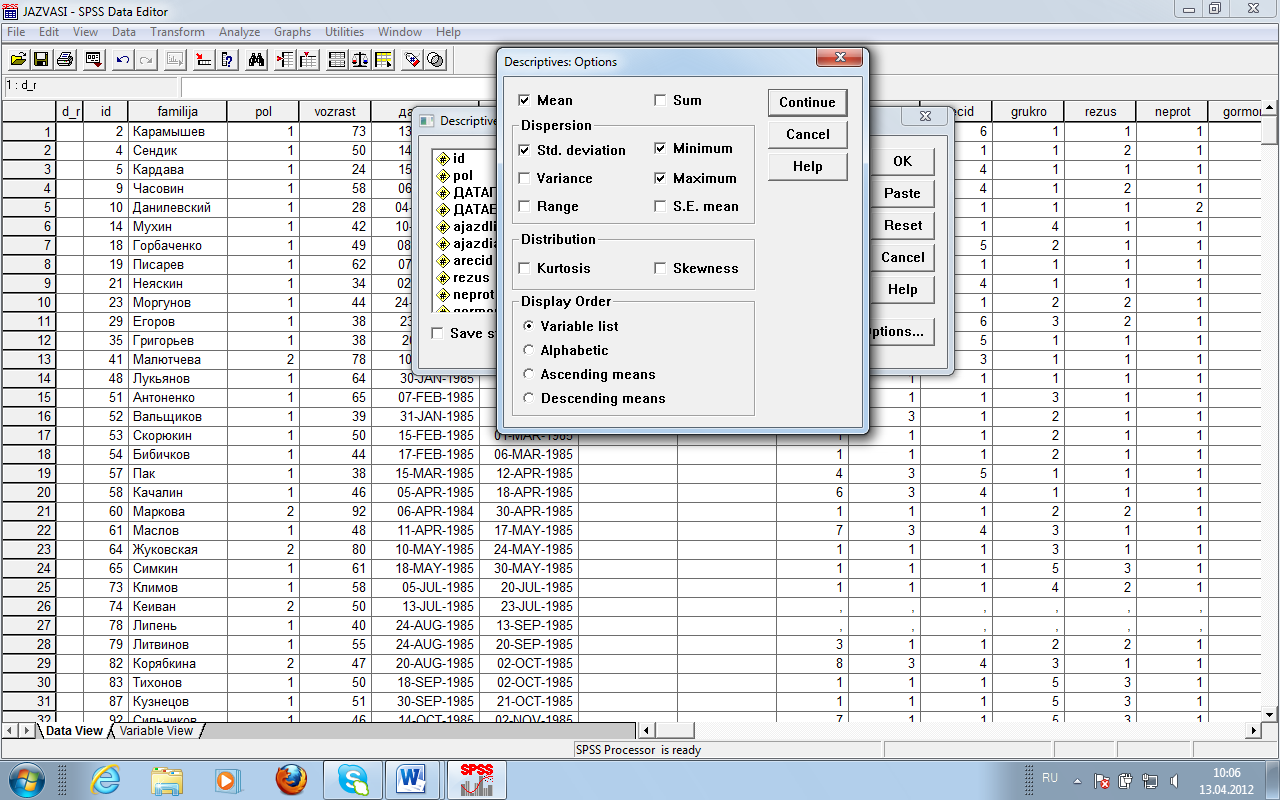Screen dimensions: 1280x800
Task: Click Reset in the Descriptives dialog
Action: pos(902,225)
